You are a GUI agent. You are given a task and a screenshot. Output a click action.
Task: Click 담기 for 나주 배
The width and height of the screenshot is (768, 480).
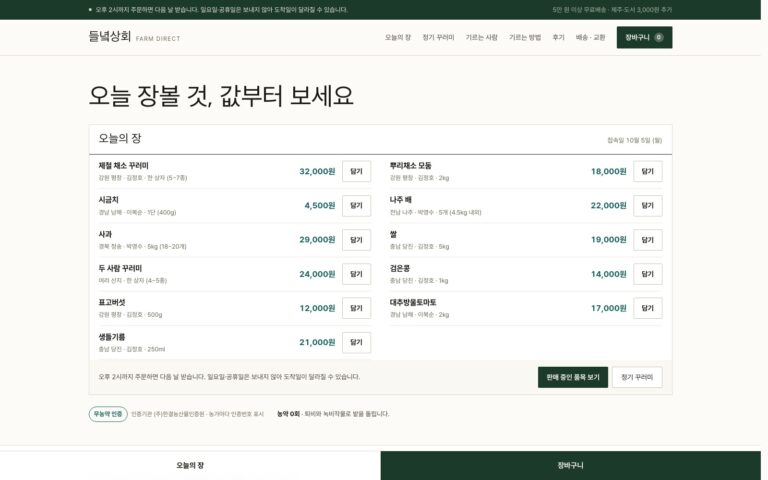click(x=648, y=206)
